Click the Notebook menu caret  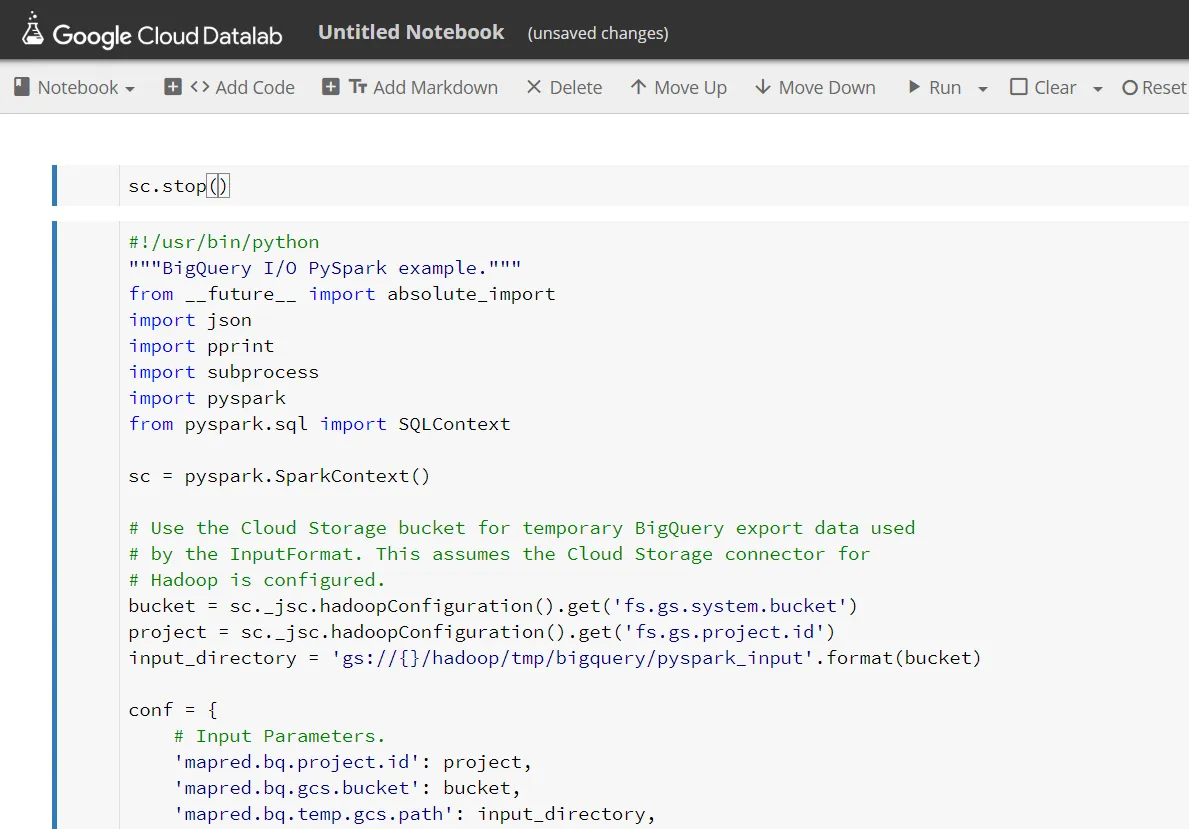[x=130, y=89]
